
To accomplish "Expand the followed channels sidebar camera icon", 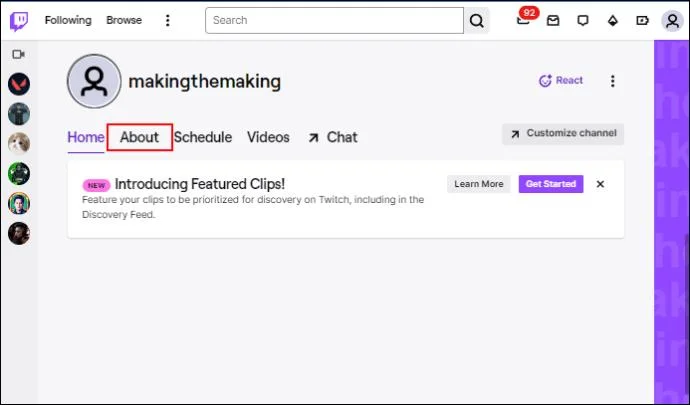I will tap(18, 54).
